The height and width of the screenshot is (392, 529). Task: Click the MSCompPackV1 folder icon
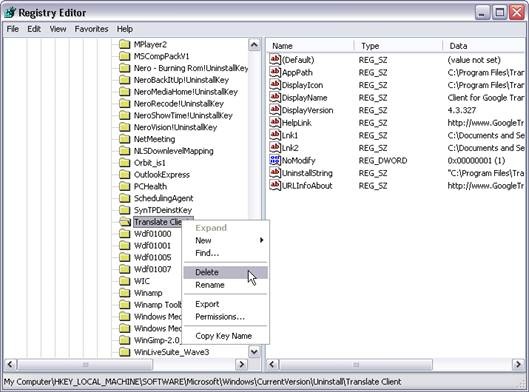pos(125,56)
